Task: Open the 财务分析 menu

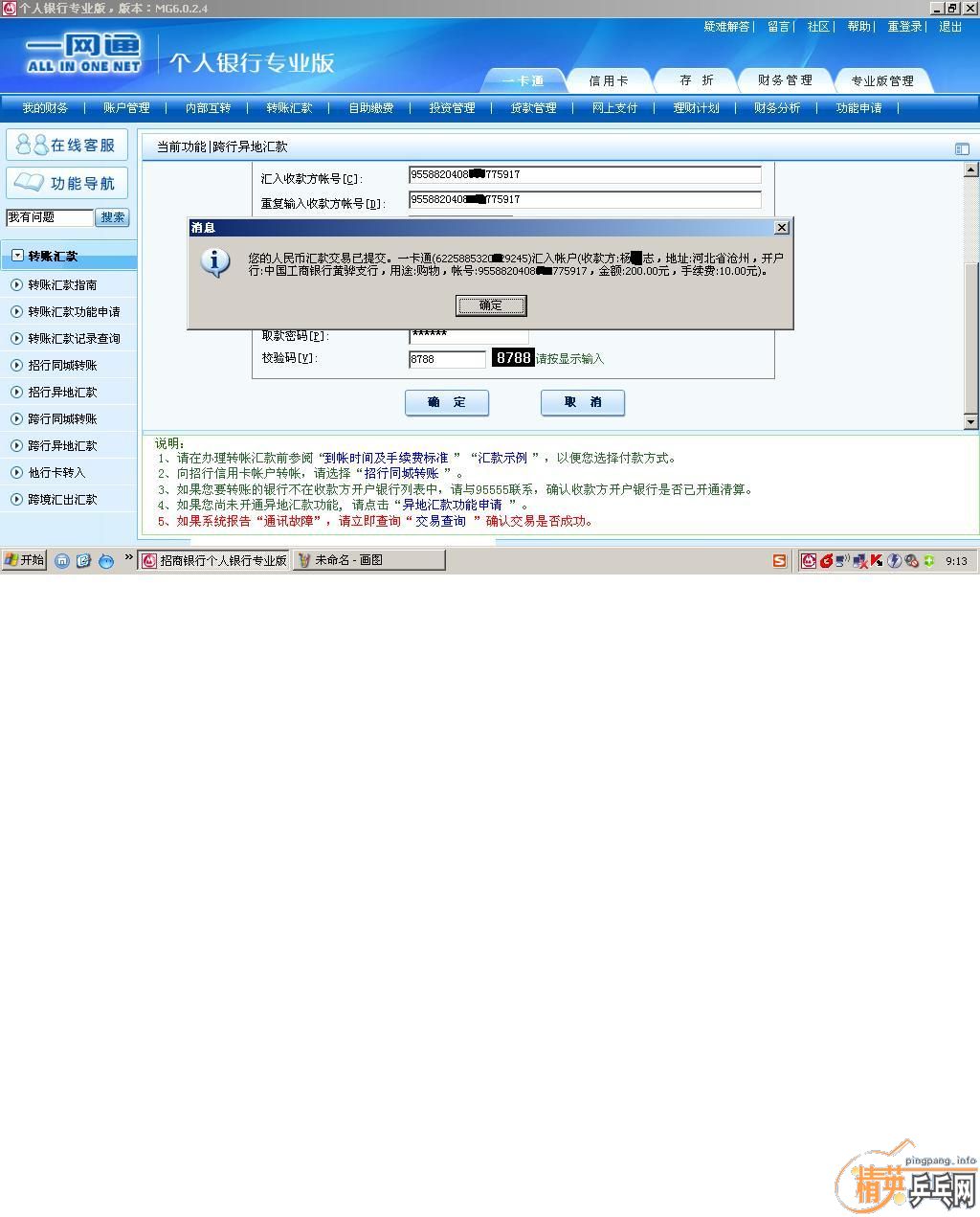Action: click(x=776, y=108)
